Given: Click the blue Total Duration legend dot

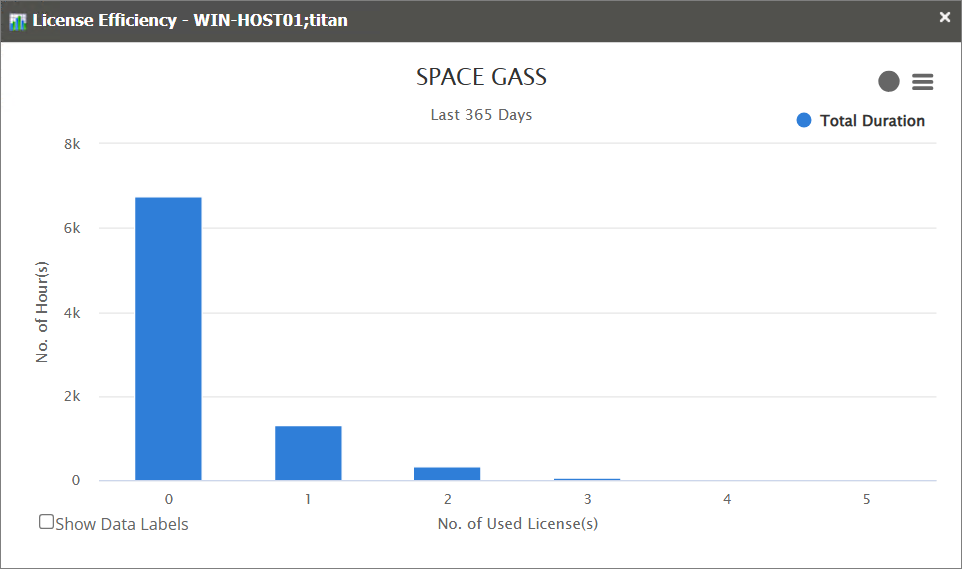Looking at the screenshot, I should click(x=804, y=121).
